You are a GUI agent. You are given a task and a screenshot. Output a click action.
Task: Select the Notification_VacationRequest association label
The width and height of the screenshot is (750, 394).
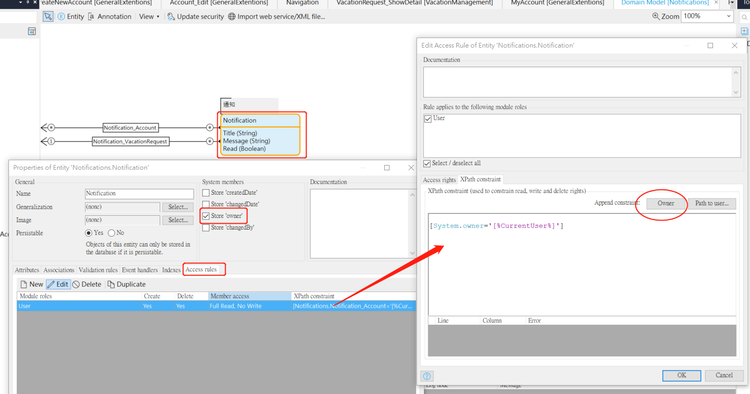(131, 142)
